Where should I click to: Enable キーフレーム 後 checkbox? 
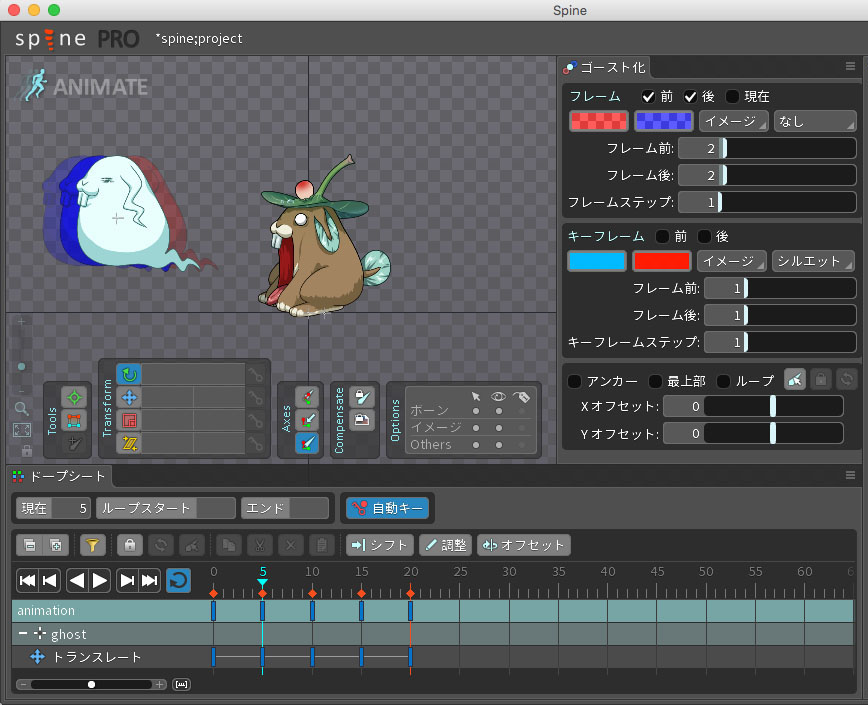704,237
